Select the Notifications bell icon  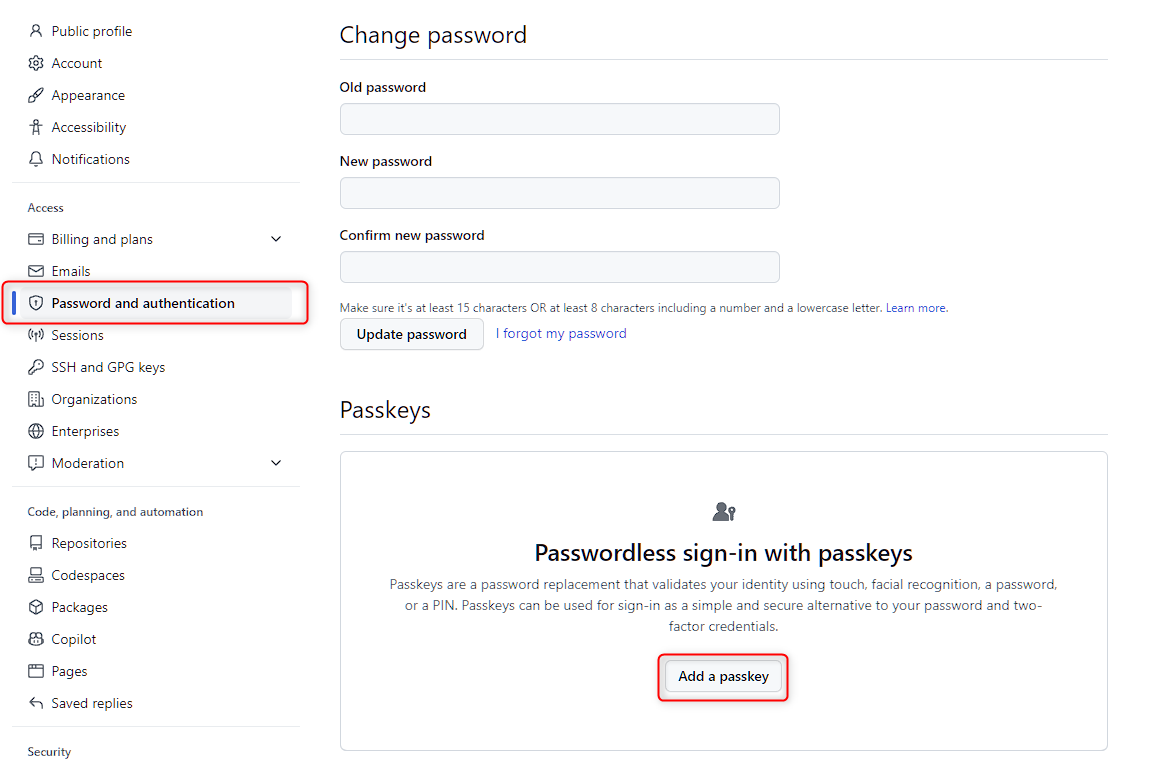pyautogui.click(x=35, y=159)
